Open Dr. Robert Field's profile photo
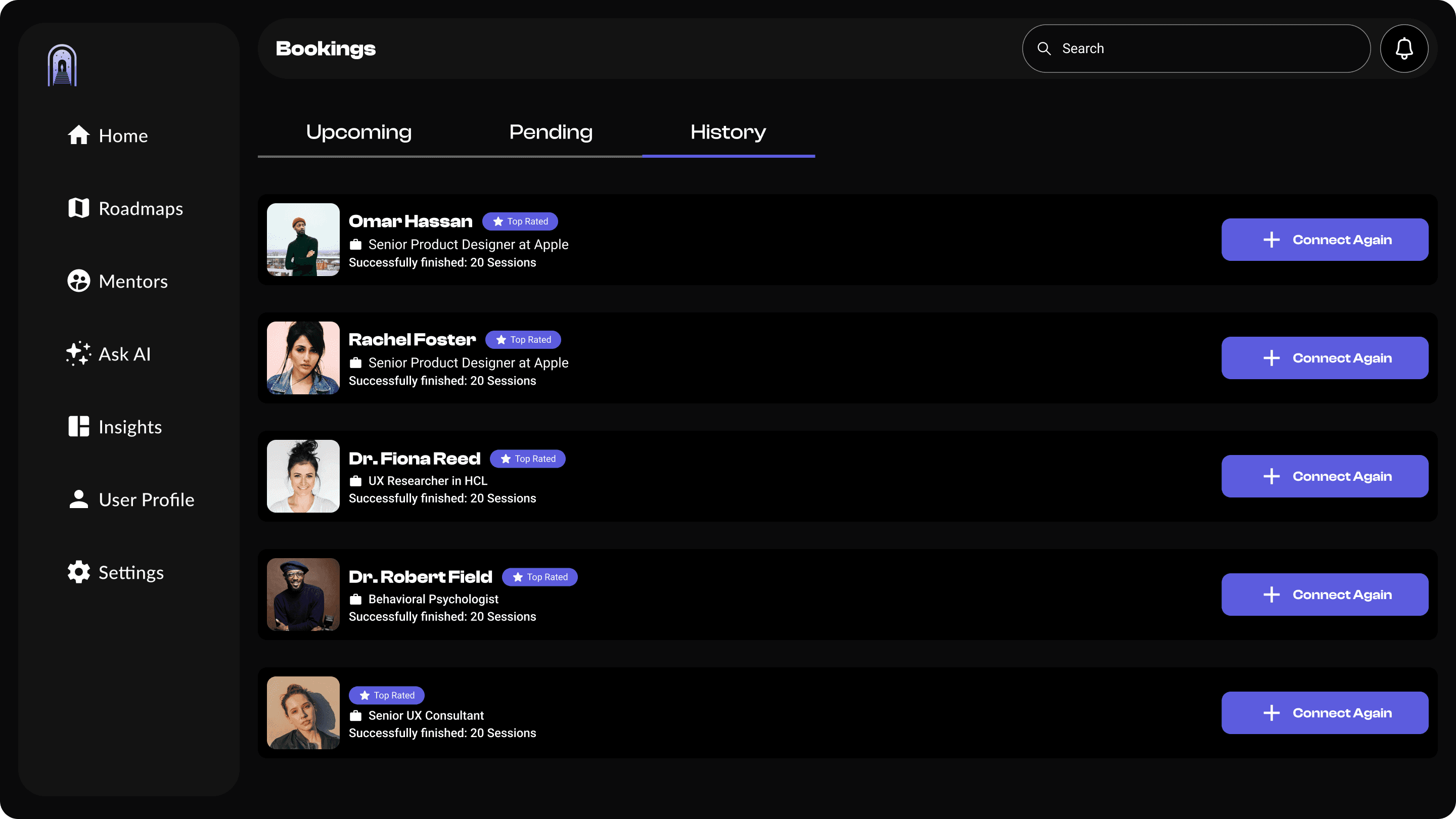The height and width of the screenshot is (819, 1456). point(303,595)
